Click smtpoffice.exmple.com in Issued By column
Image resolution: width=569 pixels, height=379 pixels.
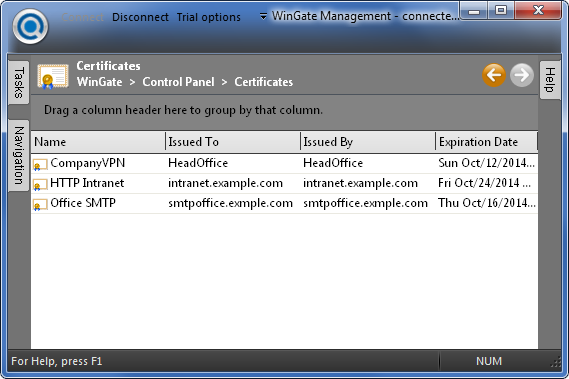365,203
